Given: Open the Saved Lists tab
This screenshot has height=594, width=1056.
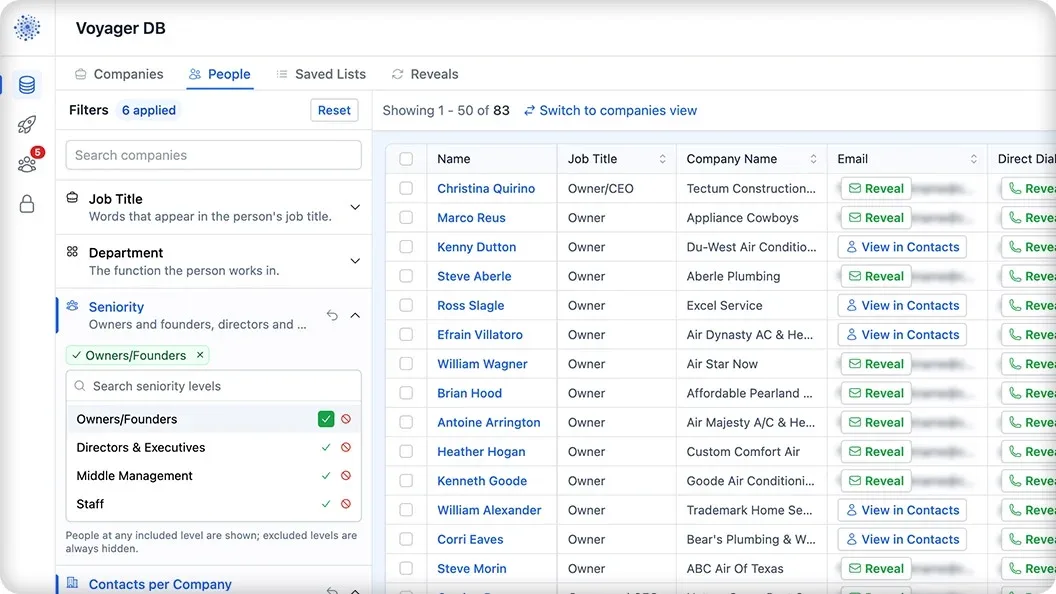Looking at the screenshot, I should tap(321, 74).
